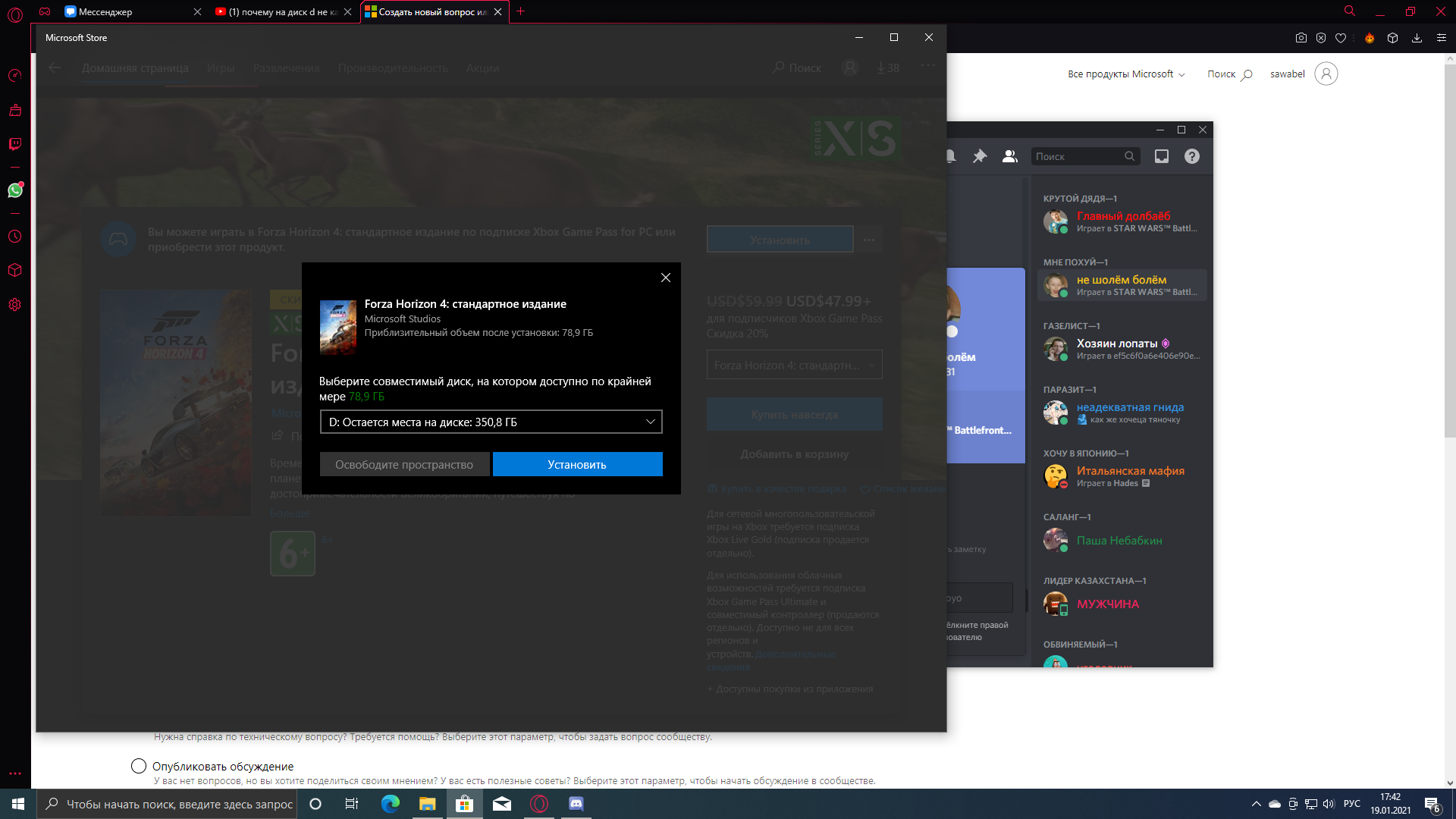The height and width of the screenshot is (819, 1456).
Task: Click the Windows taskbar search box
Action: coord(167,804)
